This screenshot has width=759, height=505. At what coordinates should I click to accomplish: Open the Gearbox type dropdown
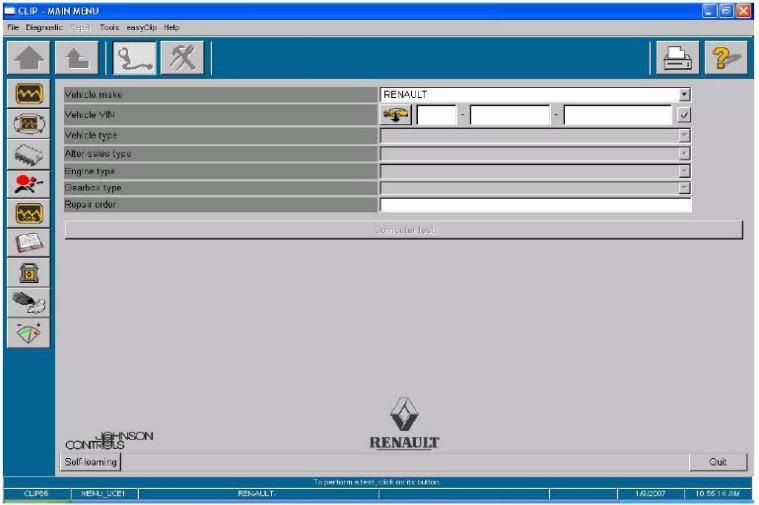coord(684,188)
